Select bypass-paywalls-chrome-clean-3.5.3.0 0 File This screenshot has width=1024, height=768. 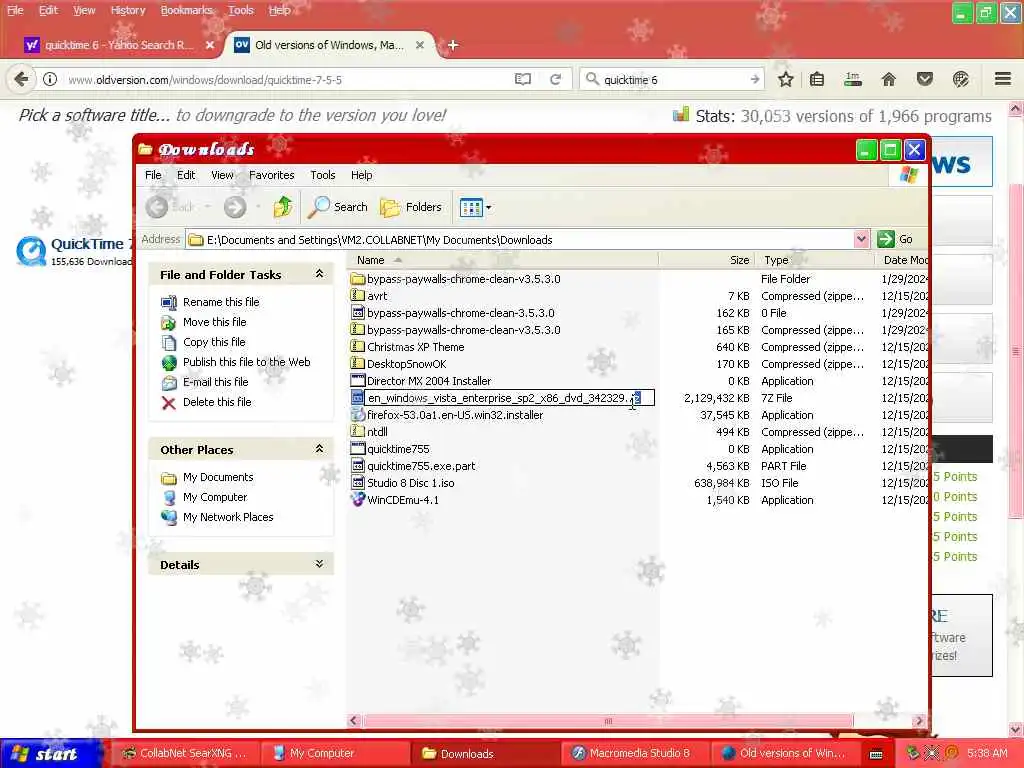click(x=460, y=313)
